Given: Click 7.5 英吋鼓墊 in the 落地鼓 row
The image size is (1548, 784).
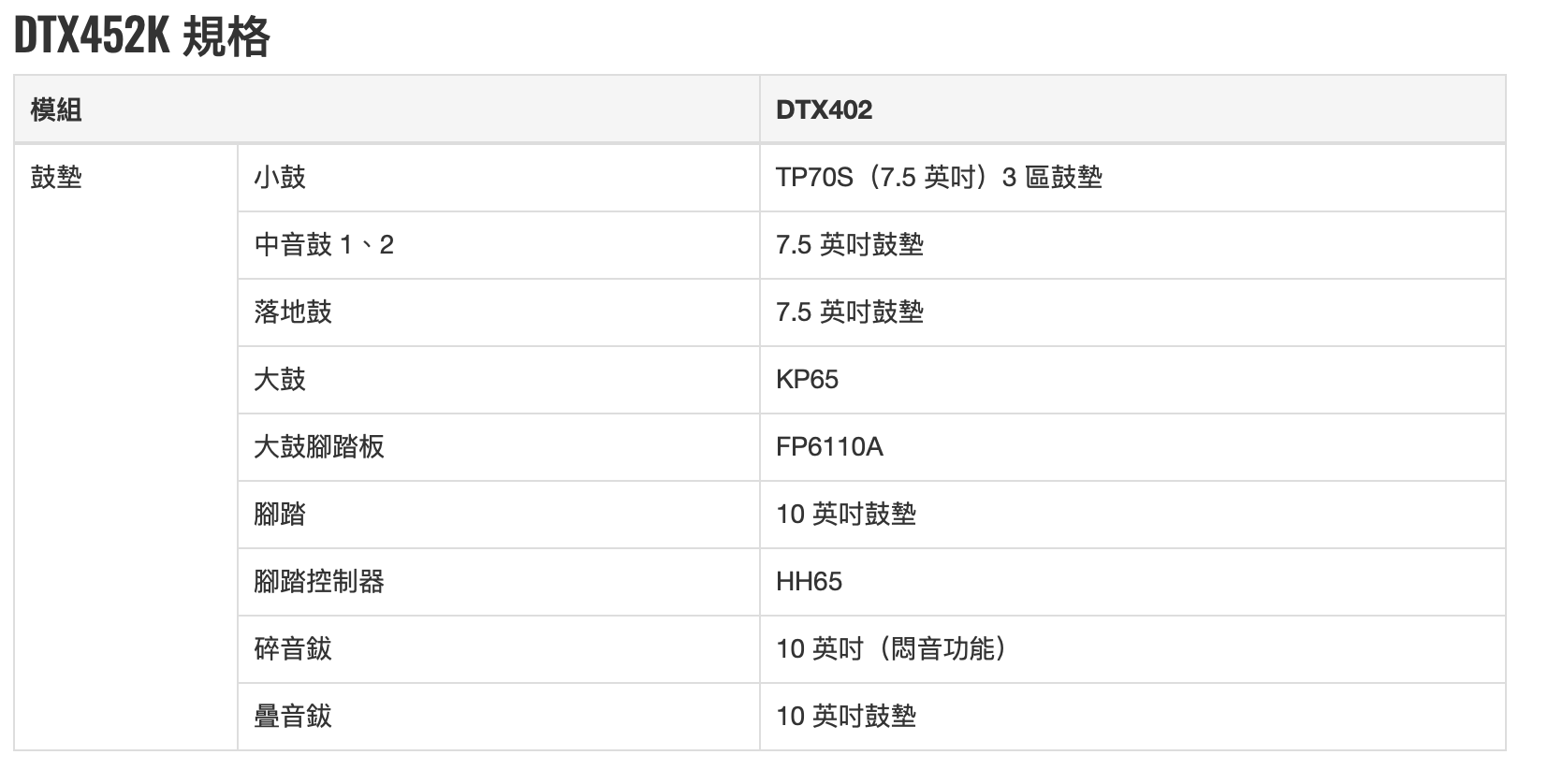Looking at the screenshot, I should pos(850,312).
